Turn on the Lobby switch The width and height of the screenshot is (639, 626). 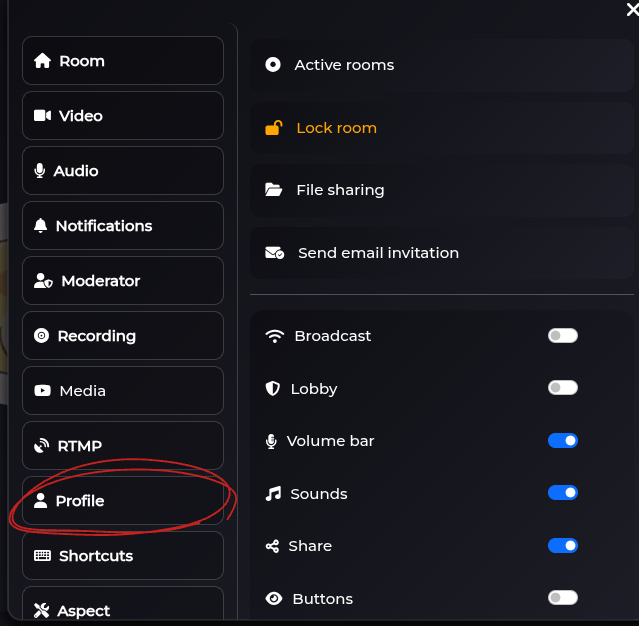[563, 388]
